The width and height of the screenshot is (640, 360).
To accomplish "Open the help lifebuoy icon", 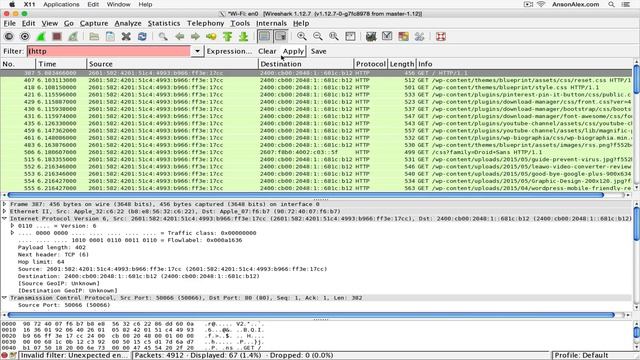I will (x=440, y=37).
